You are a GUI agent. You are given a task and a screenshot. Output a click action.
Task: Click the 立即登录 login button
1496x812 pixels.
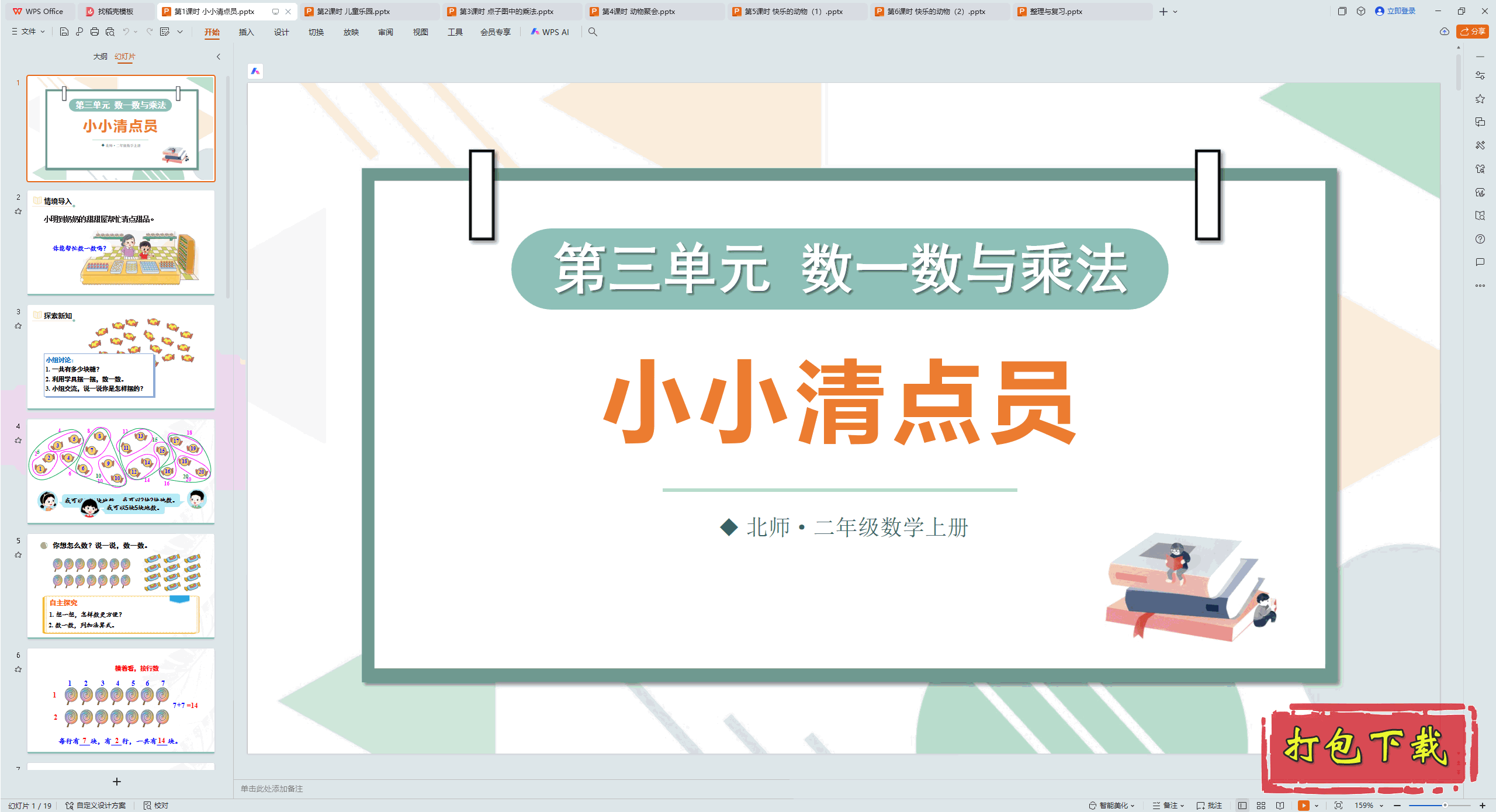(x=1395, y=11)
